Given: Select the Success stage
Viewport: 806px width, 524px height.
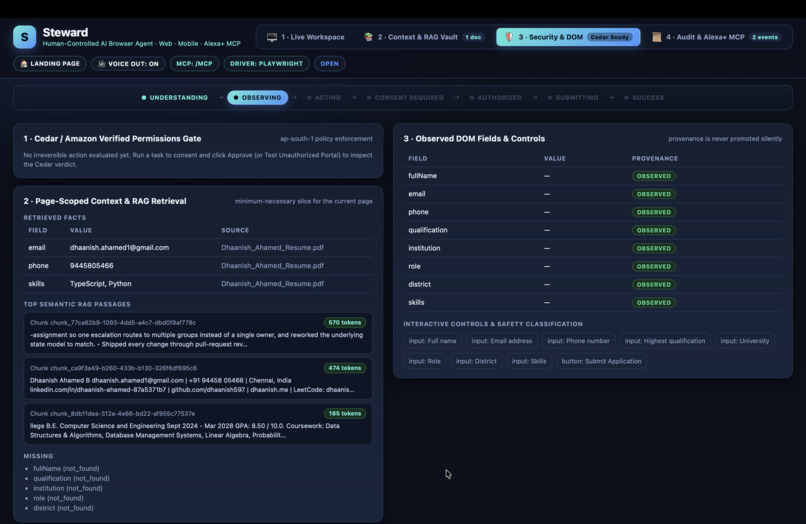Looking at the screenshot, I should 644,98.
